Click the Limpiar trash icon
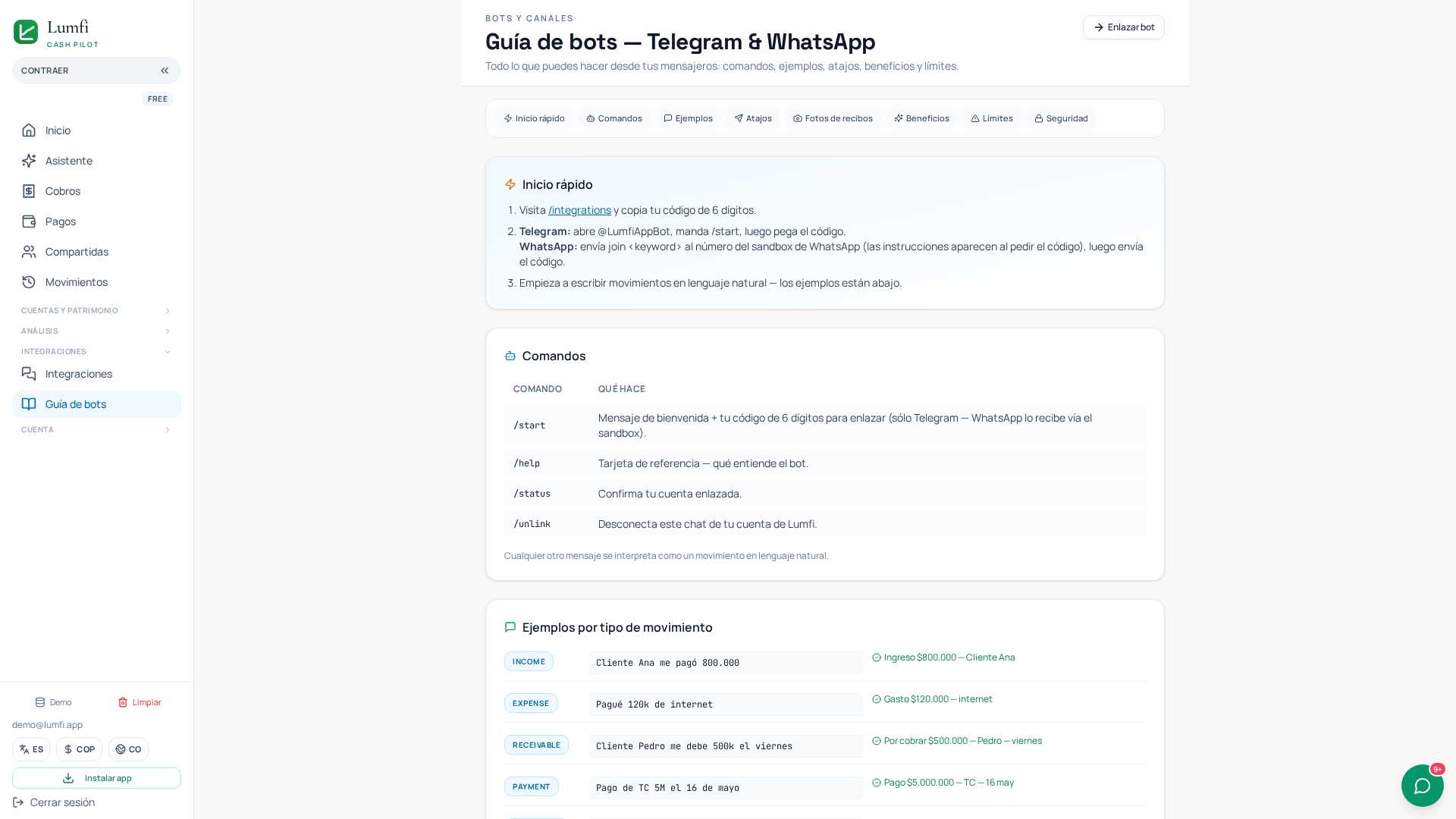The image size is (1456, 819). [x=123, y=702]
